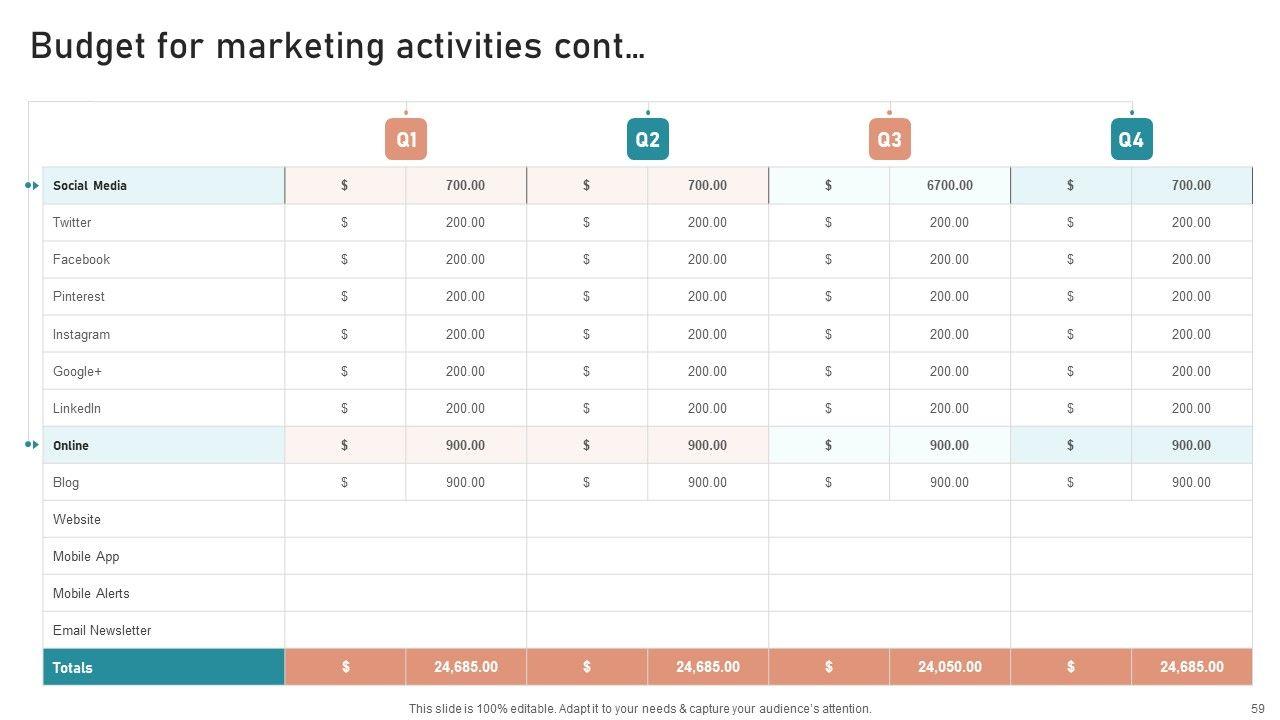Select Q3 Social Media value 6700.00
The width and height of the screenshot is (1280, 720).
coord(949,186)
